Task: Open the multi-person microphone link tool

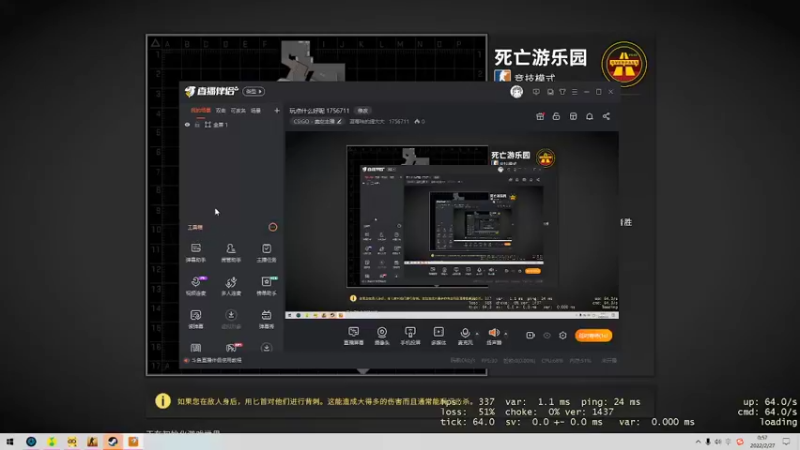Action: click(x=231, y=286)
